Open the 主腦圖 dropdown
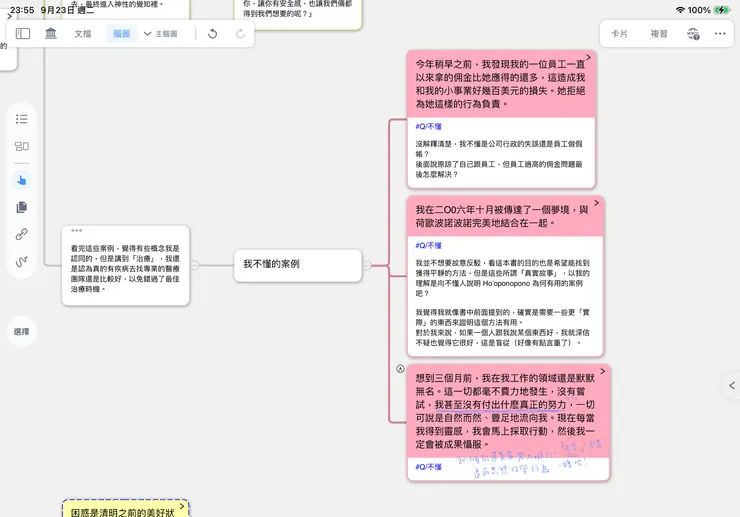The height and width of the screenshot is (517, 740). (160, 34)
